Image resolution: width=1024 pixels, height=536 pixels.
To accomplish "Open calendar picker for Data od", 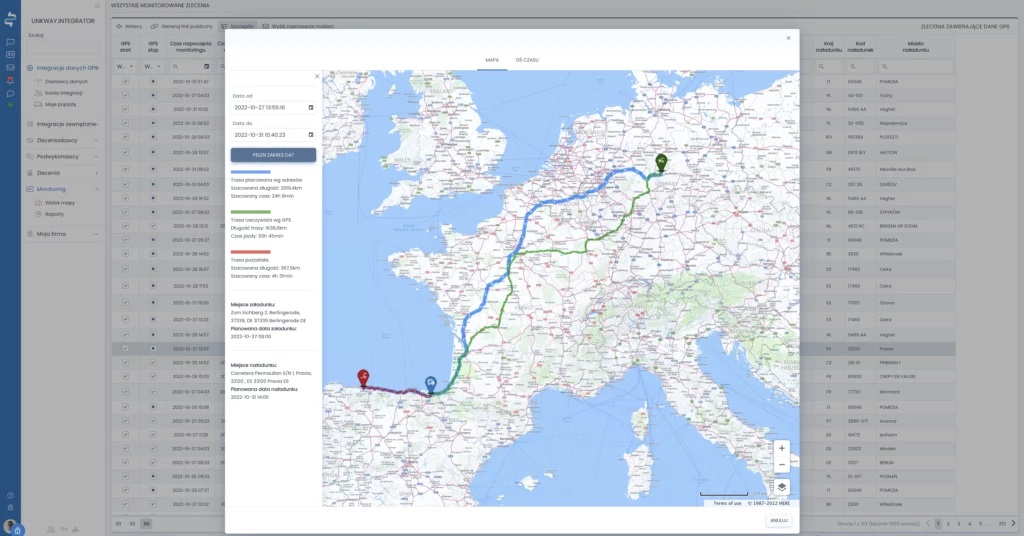I will [311, 107].
